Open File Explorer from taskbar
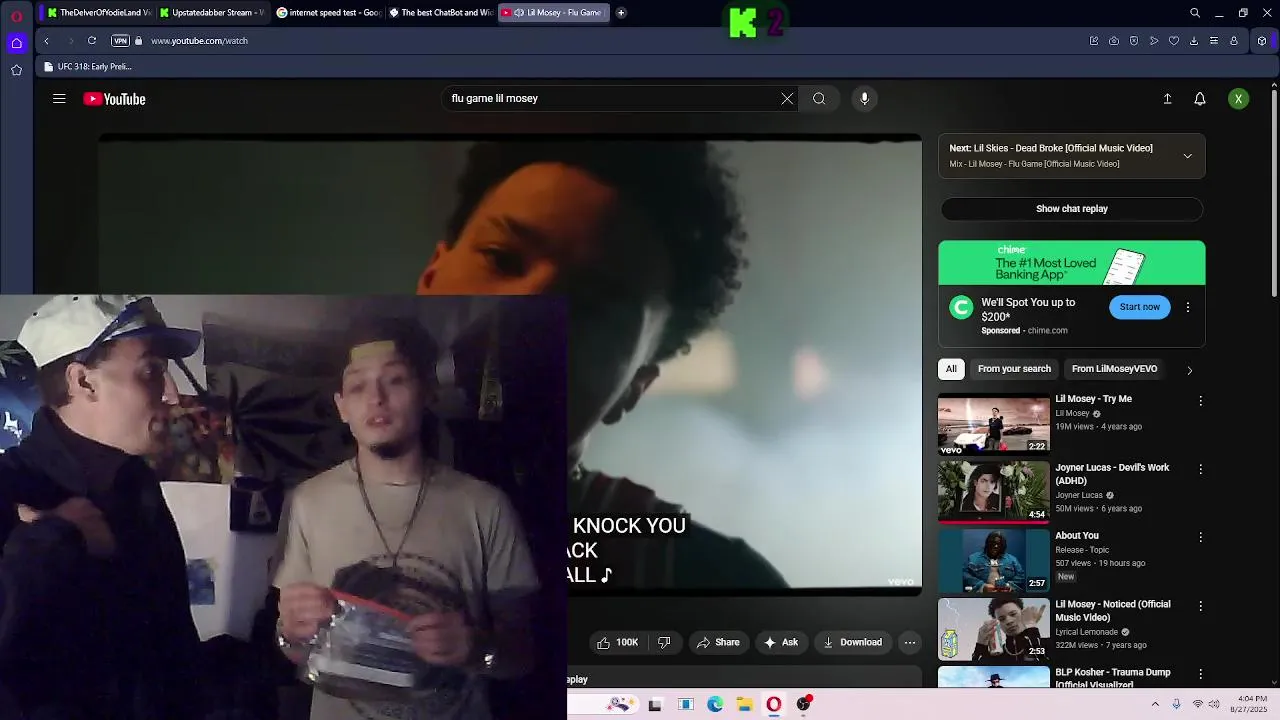Image resolution: width=1280 pixels, height=720 pixels. coord(744,705)
